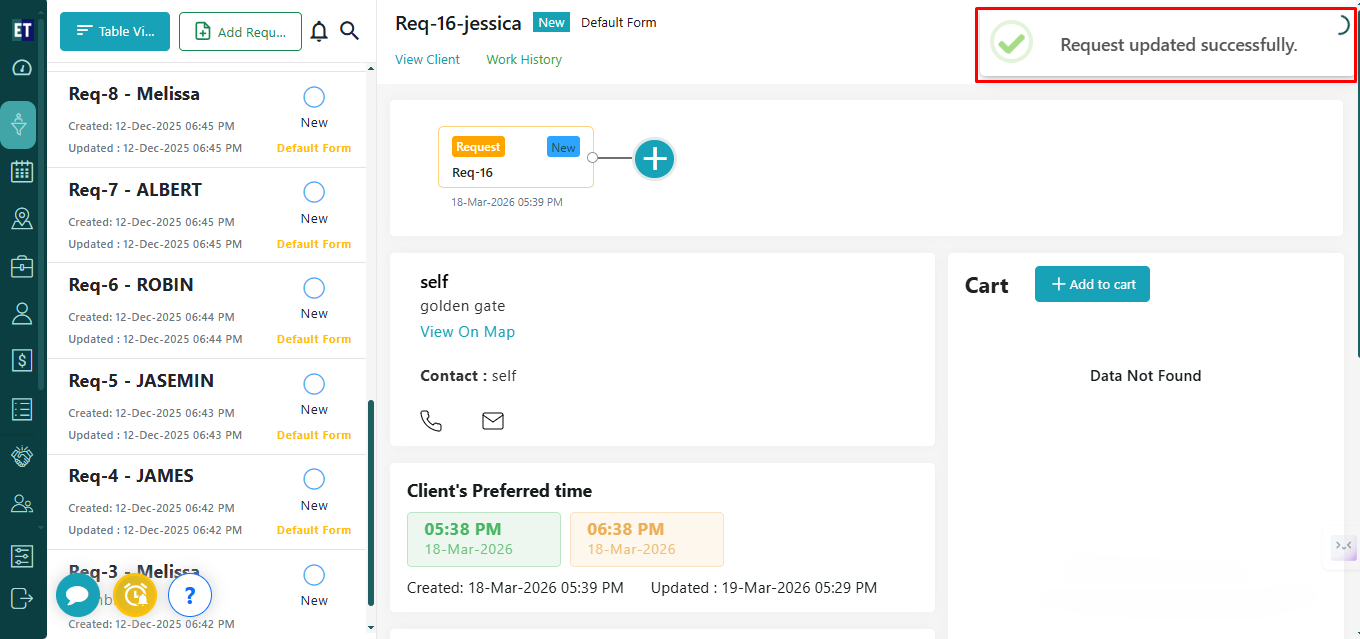Click the search magnifier icon
The width and height of the screenshot is (1360, 639).
[x=349, y=32]
